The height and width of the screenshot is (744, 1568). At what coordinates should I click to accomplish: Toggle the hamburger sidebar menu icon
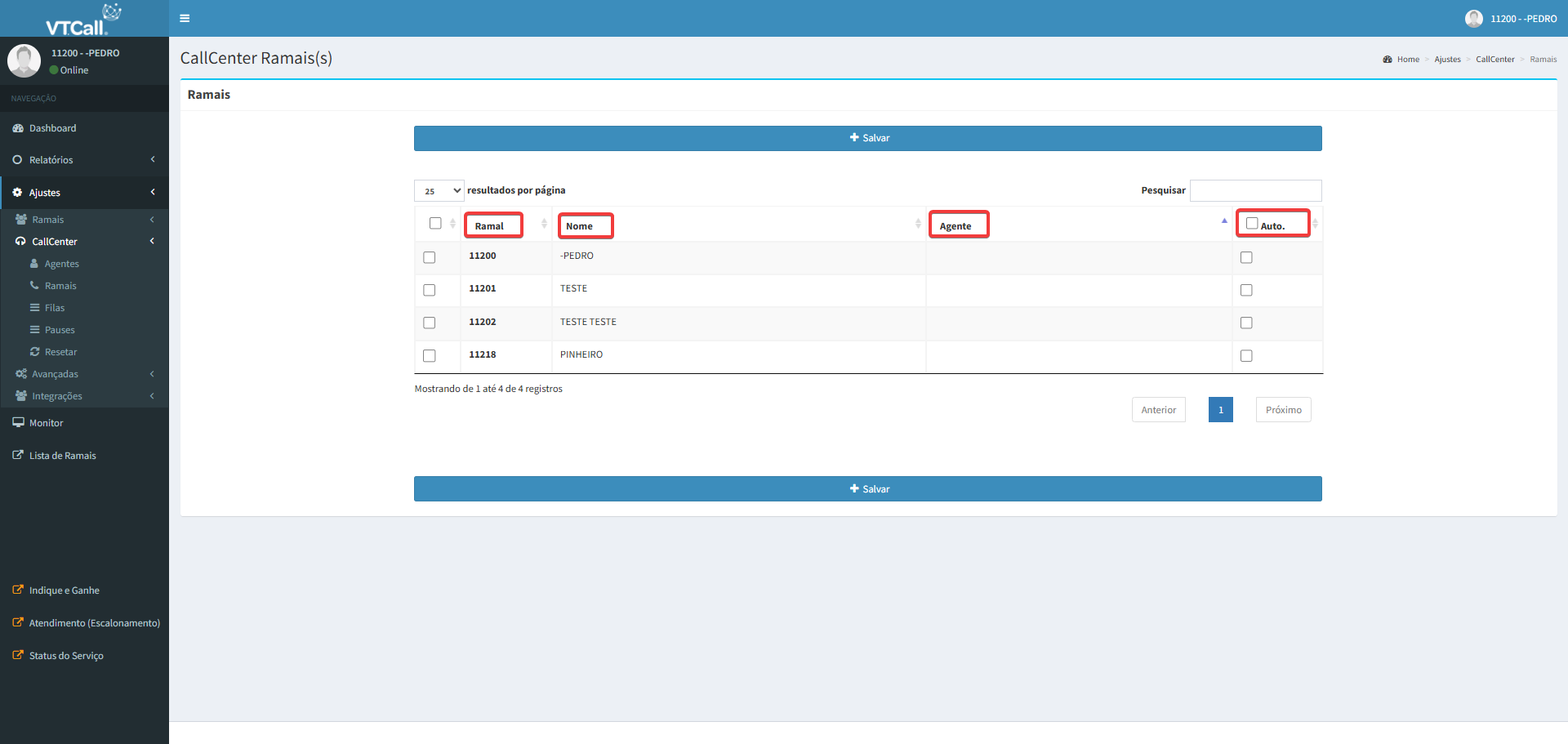click(185, 18)
